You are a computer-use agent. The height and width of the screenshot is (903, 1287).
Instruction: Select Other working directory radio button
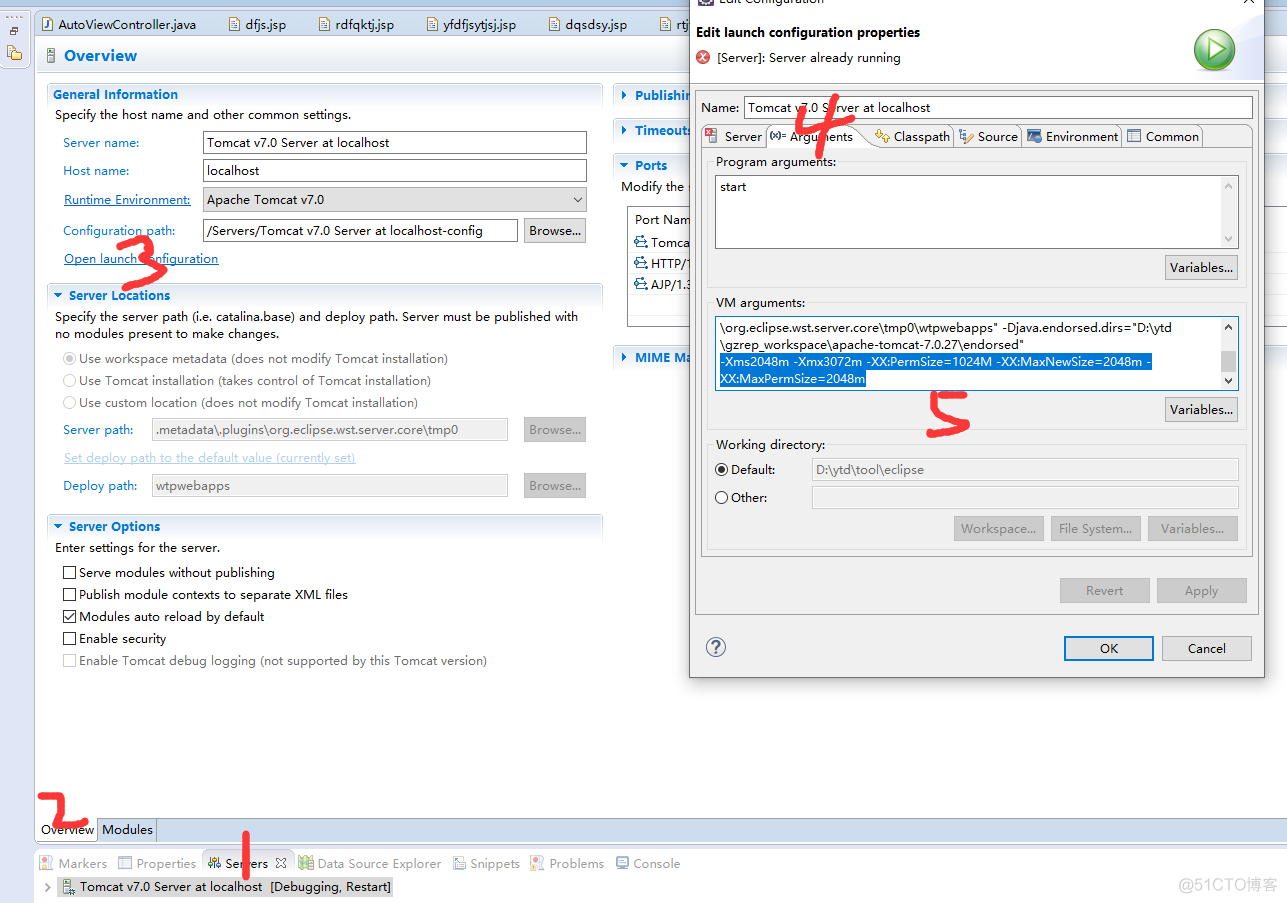pyautogui.click(x=722, y=497)
